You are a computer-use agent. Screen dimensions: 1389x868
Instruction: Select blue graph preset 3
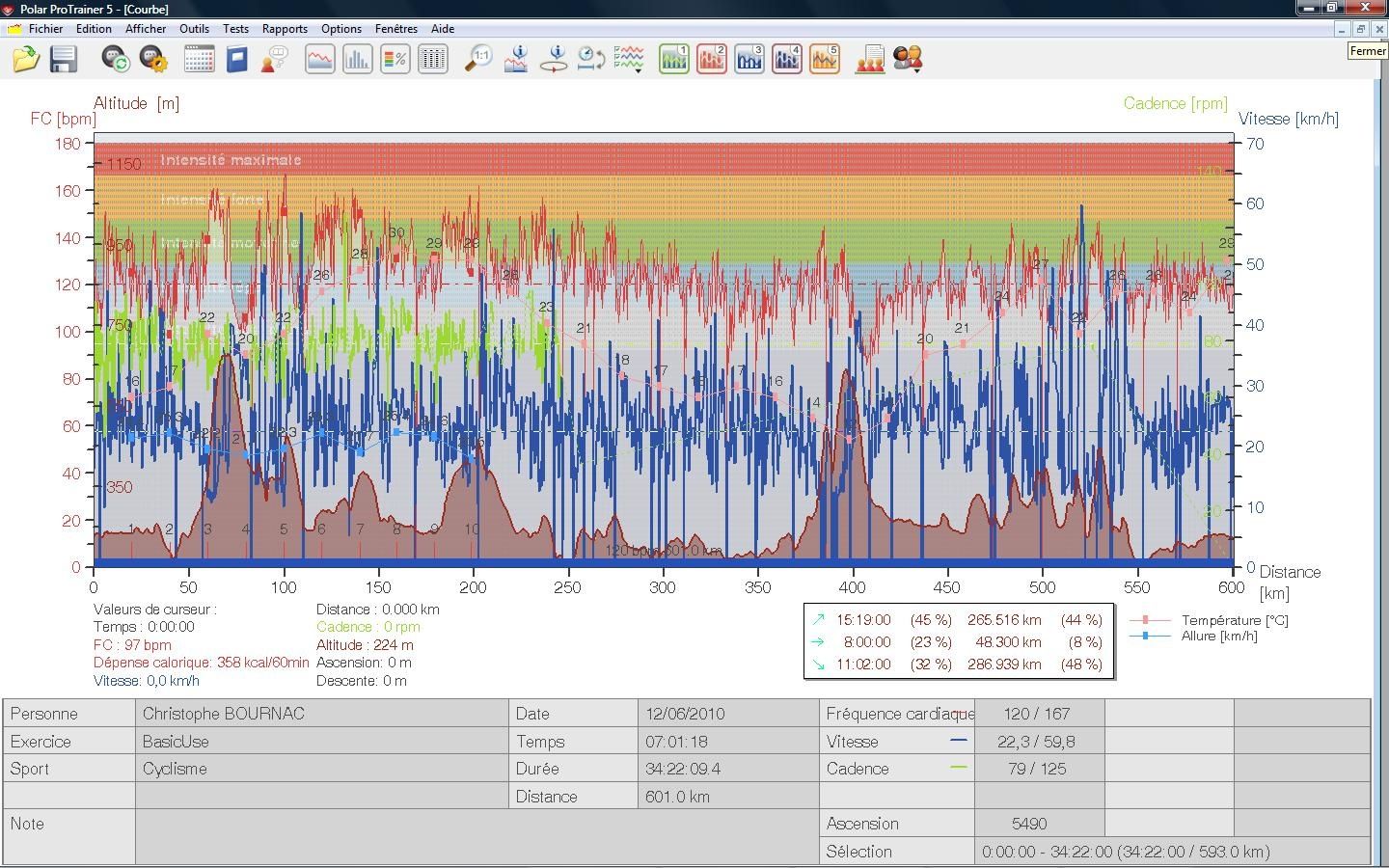coord(749,59)
